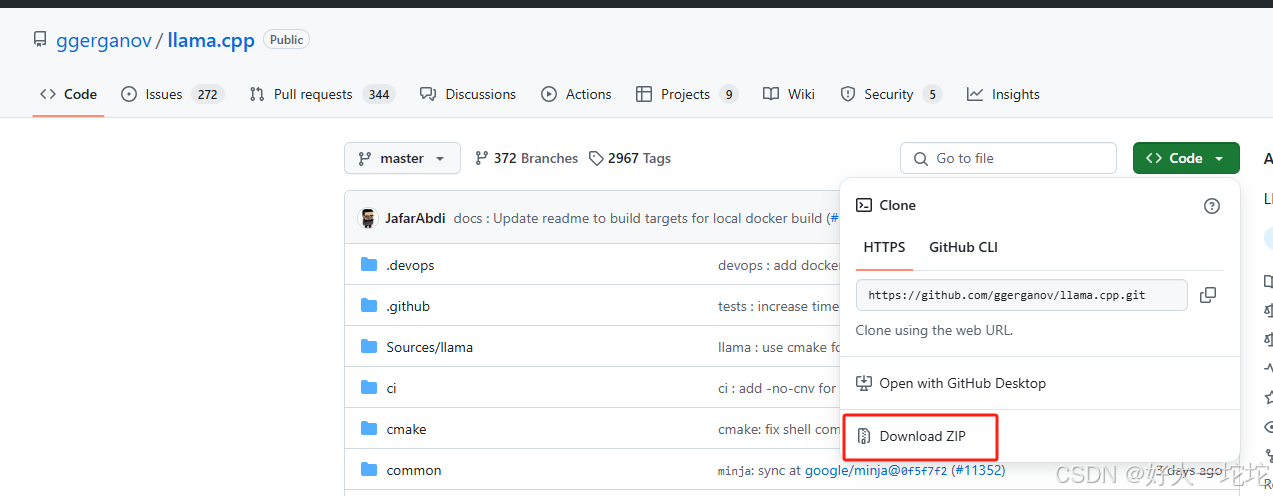Click the 5 security counter badge

tap(932, 94)
